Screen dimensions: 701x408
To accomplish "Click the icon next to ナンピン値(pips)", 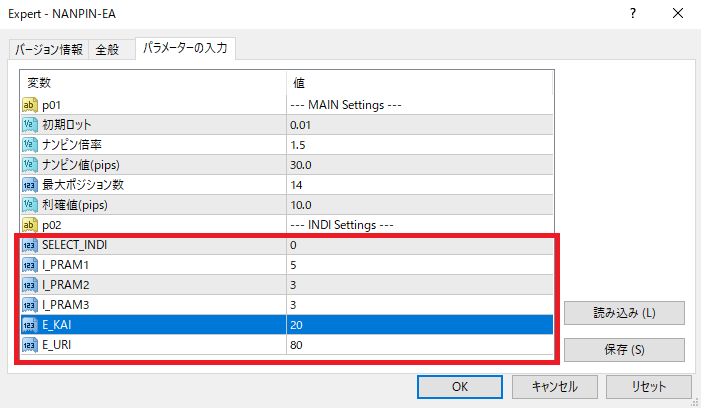I will tap(29, 165).
